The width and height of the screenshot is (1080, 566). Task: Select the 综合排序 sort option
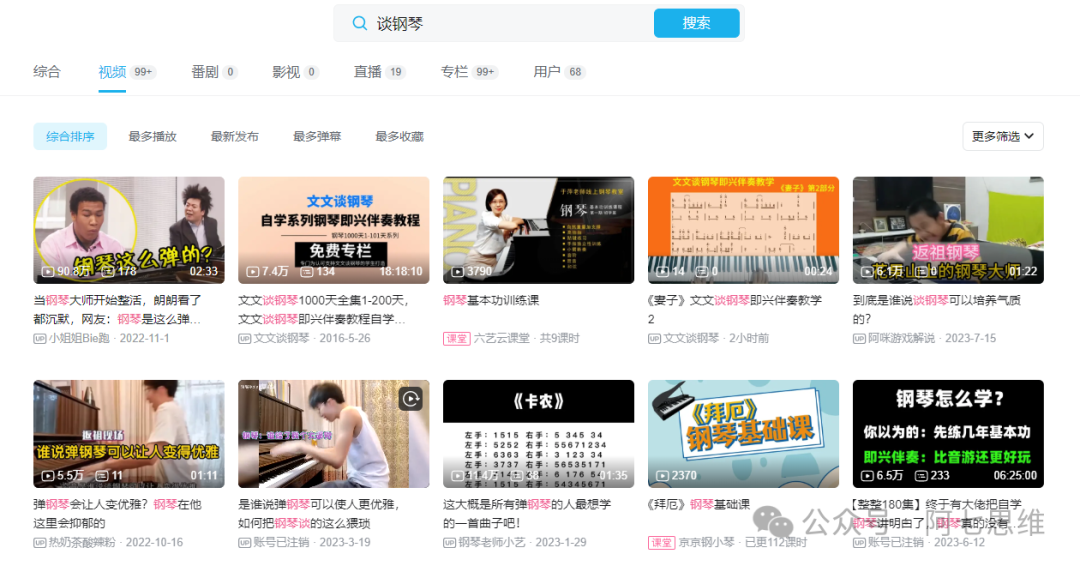[70, 136]
